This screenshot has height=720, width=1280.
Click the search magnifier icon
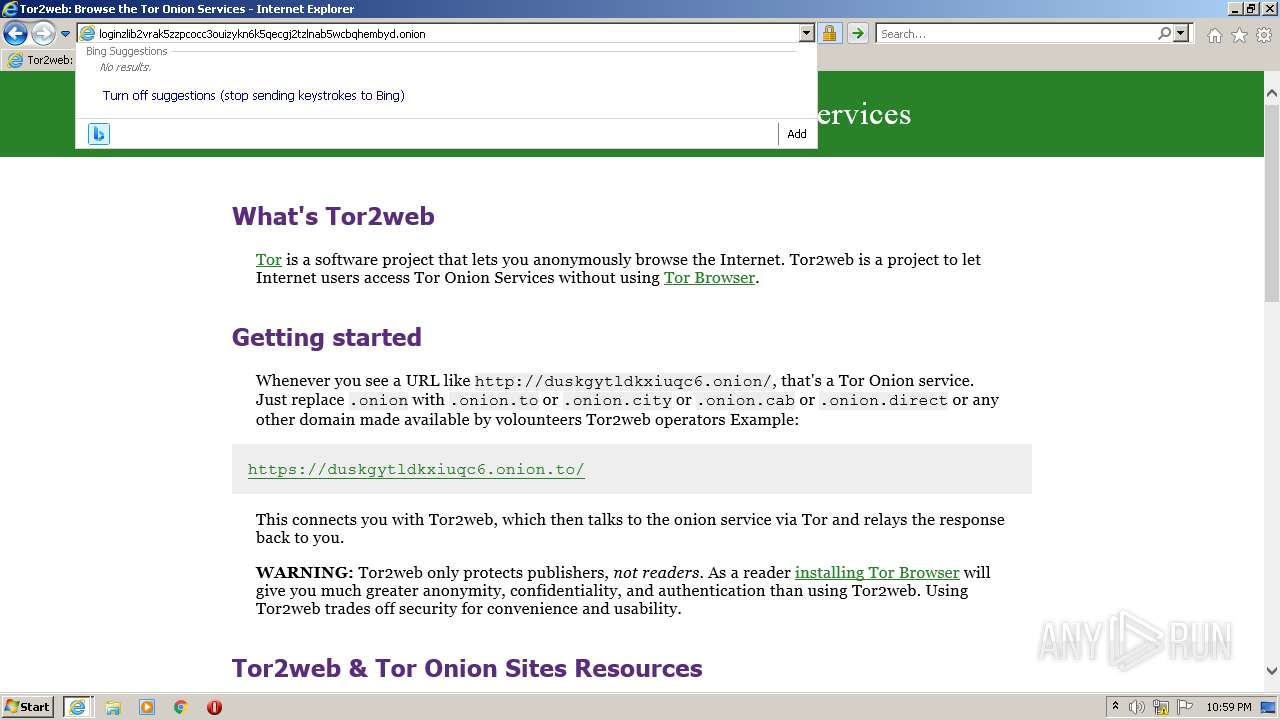[1164, 34]
